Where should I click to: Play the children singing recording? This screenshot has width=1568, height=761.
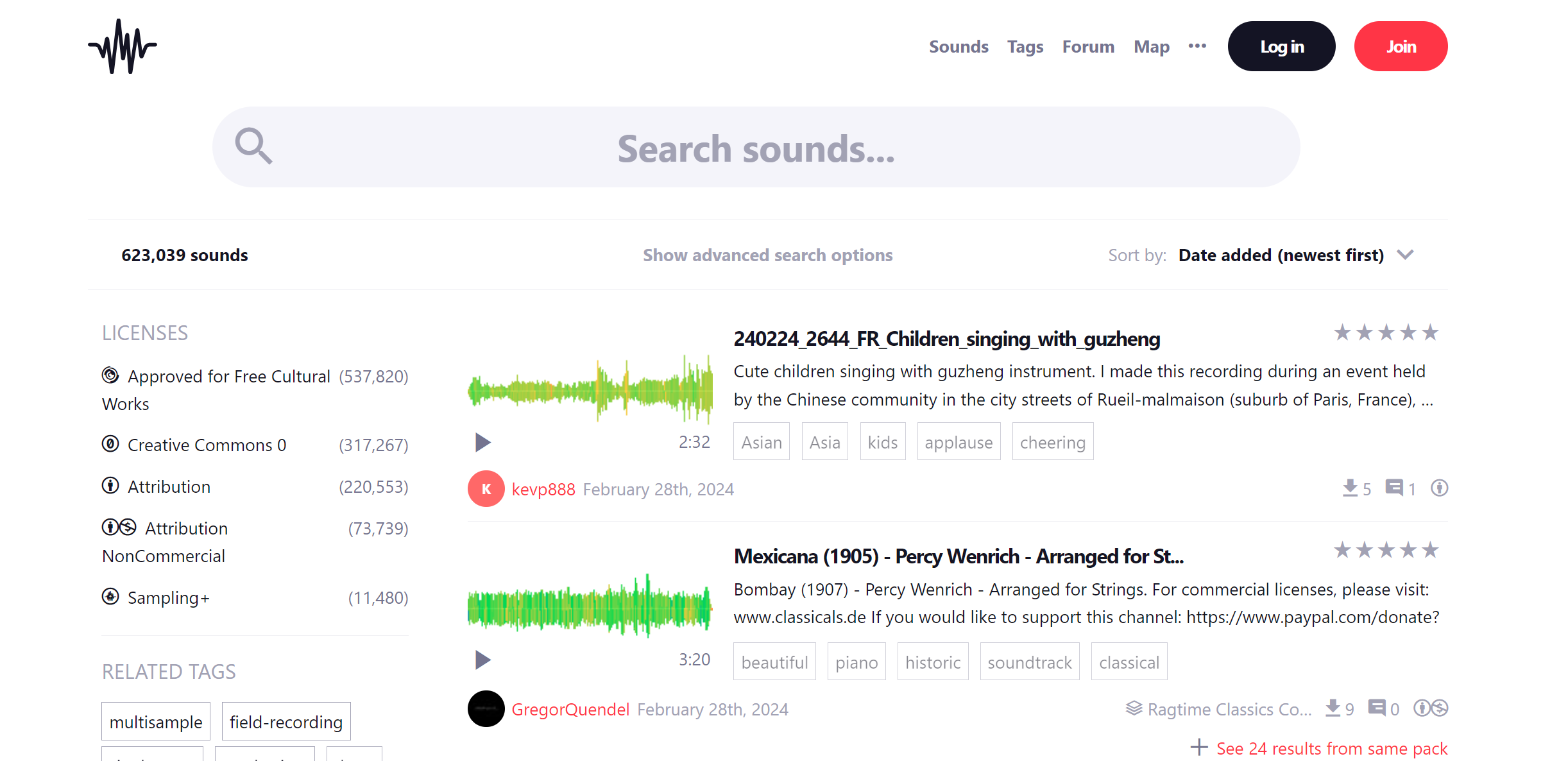482,442
